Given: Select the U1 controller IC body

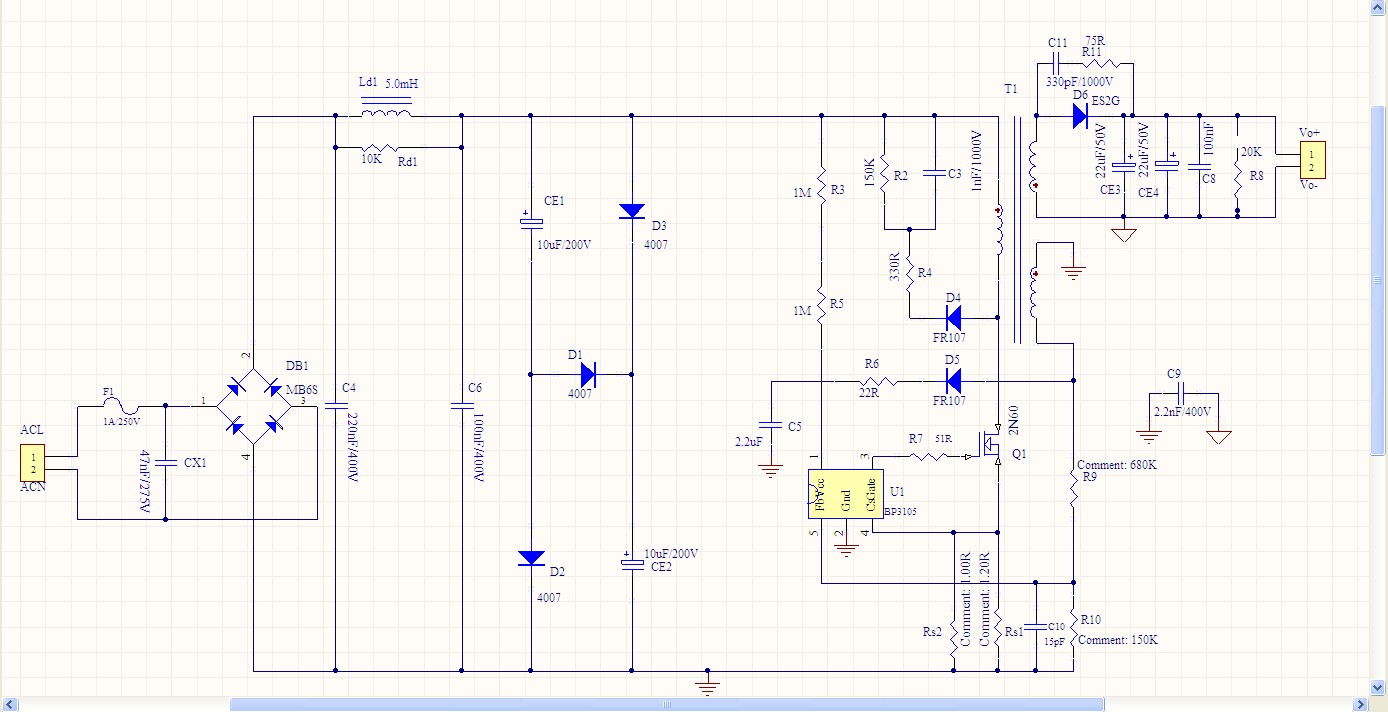Looking at the screenshot, I should (846, 494).
